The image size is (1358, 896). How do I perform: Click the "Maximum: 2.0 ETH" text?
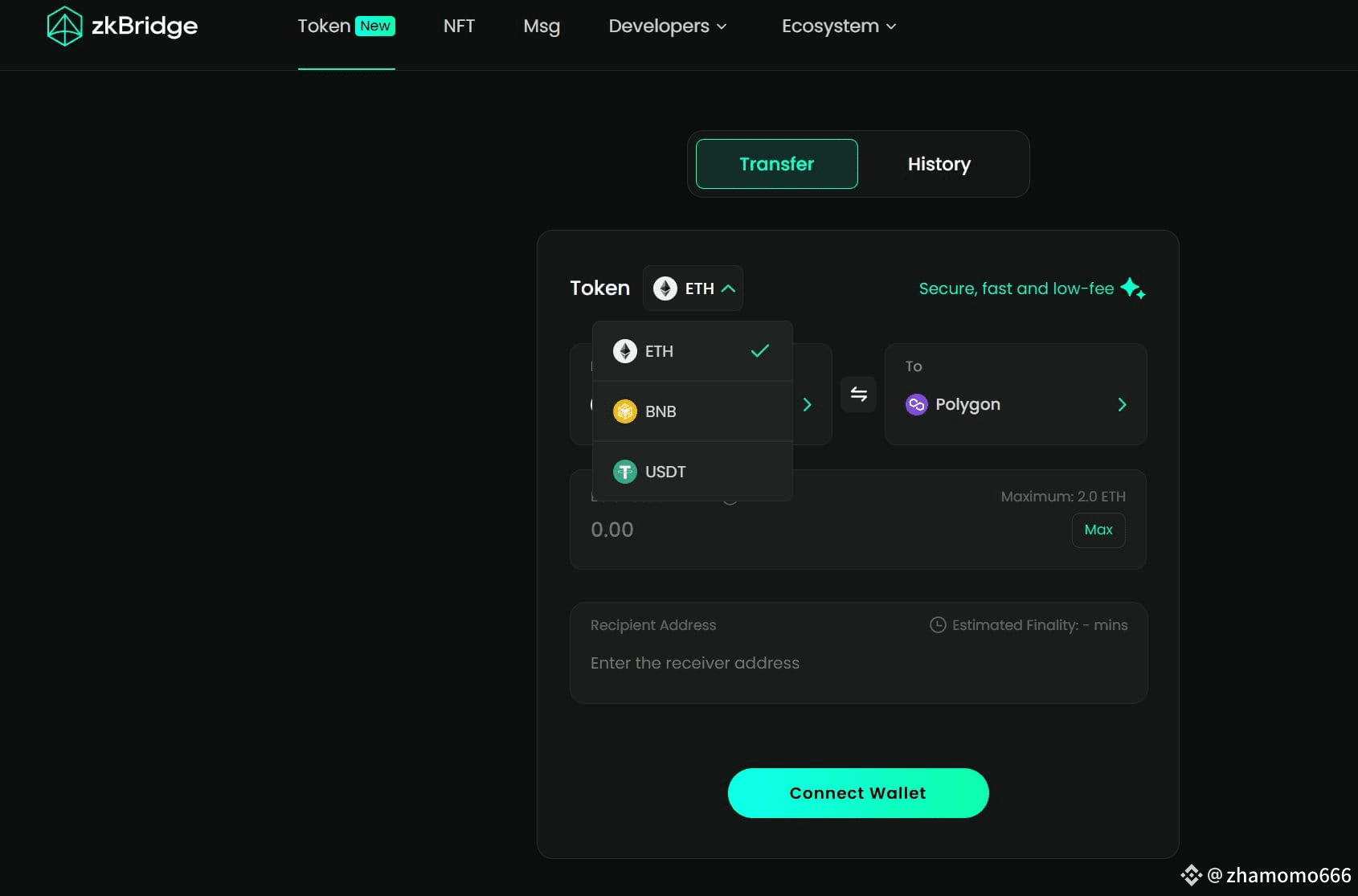[1063, 497]
